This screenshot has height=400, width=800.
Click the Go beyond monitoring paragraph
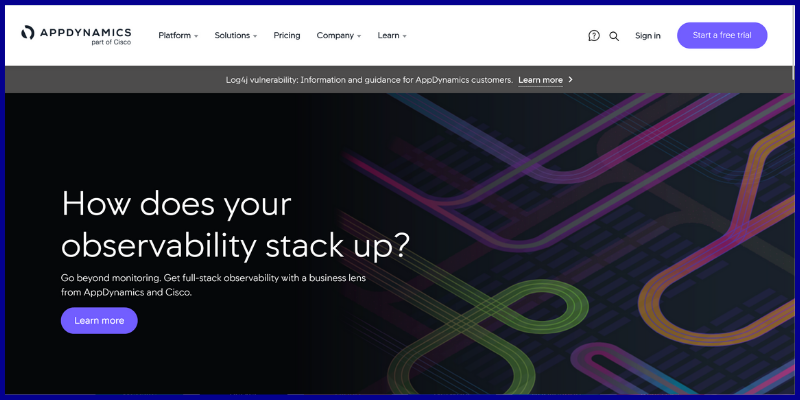pyautogui.click(x=213, y=286)
